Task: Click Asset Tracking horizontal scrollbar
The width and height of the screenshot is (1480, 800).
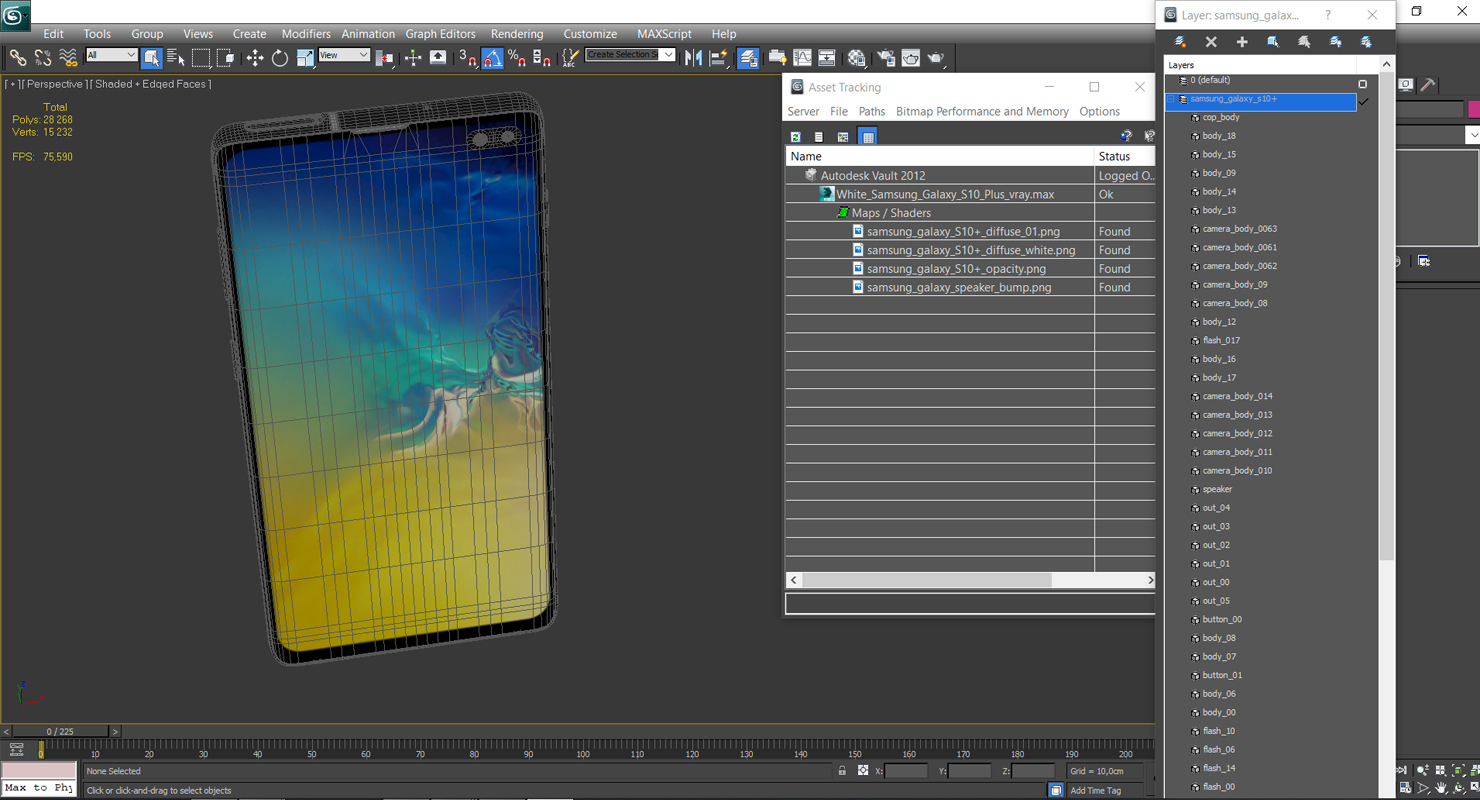Action: coord(926,580)
